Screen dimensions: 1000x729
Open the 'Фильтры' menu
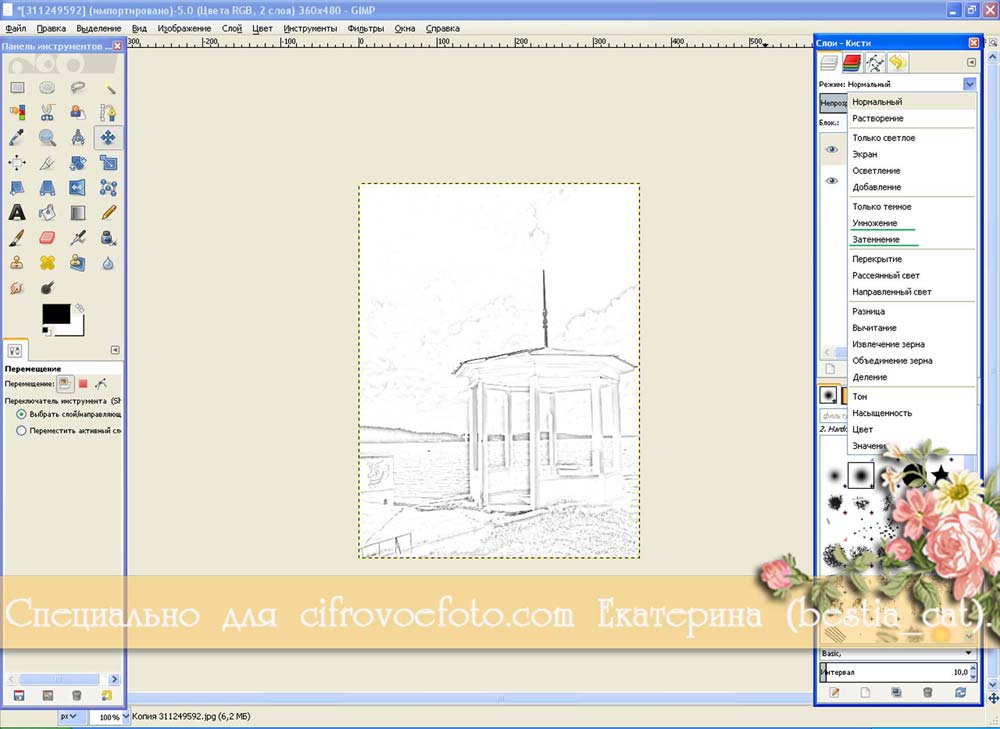tap(366, 28)
